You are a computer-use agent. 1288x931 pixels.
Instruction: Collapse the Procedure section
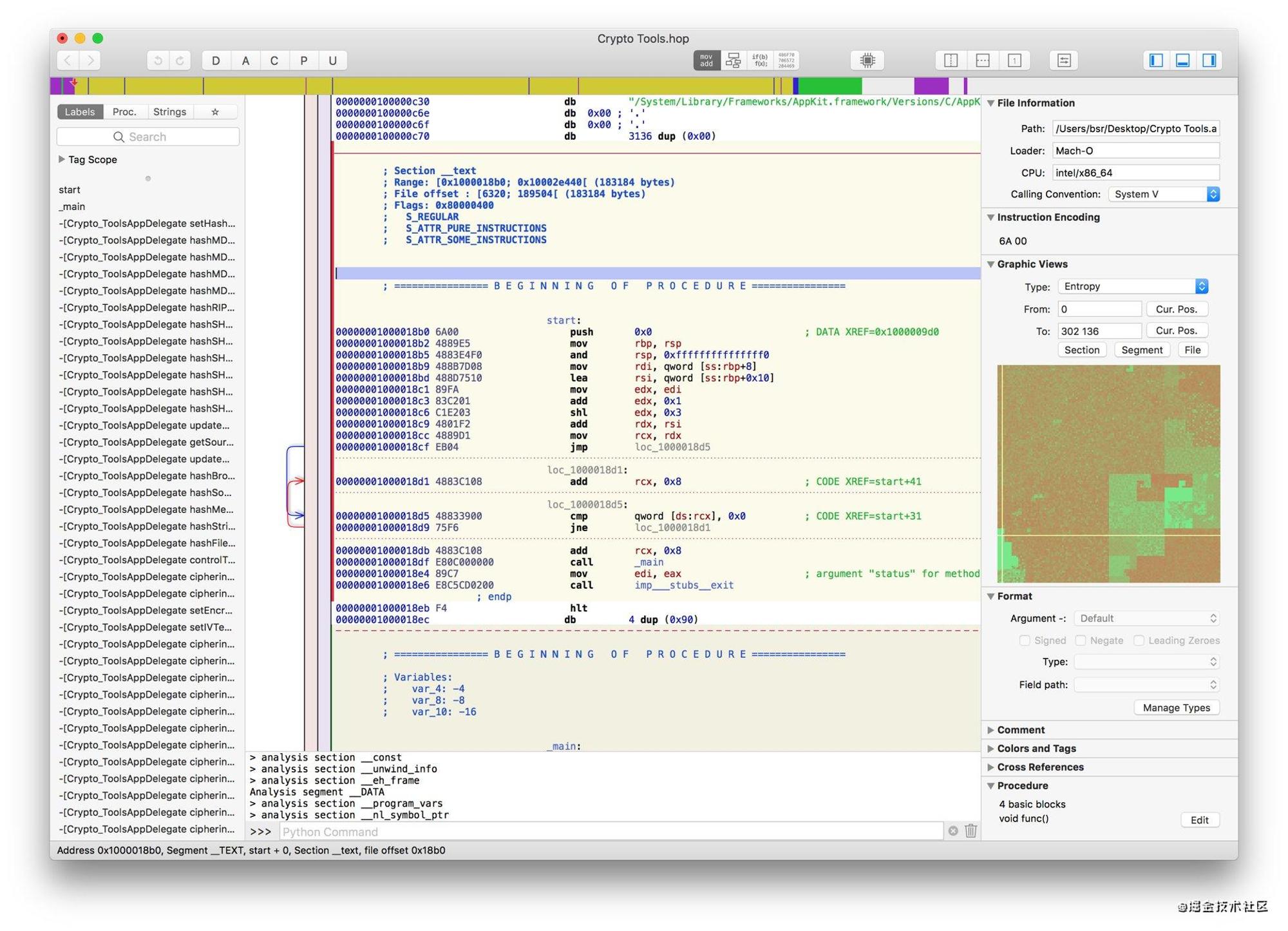tap(991, 786)
